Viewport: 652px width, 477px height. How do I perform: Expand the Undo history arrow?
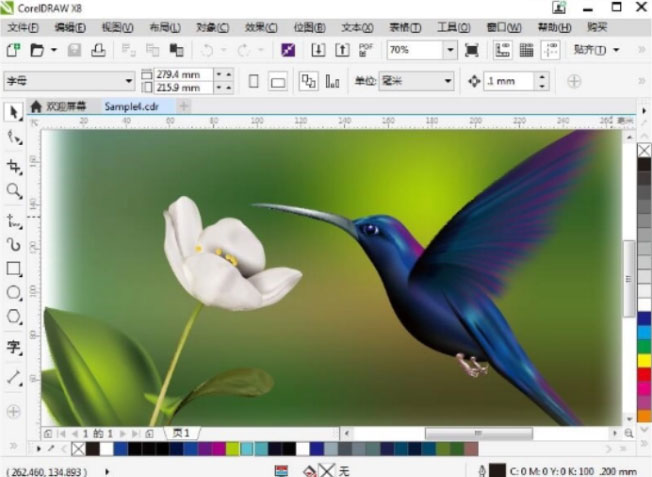point(224,50)
